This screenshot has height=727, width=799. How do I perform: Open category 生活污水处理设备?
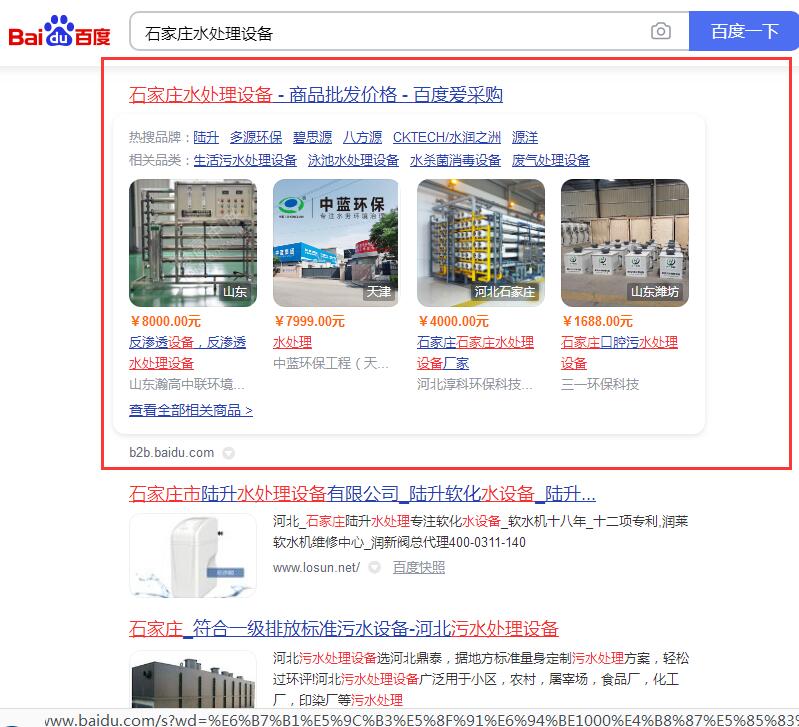point(245,160)
